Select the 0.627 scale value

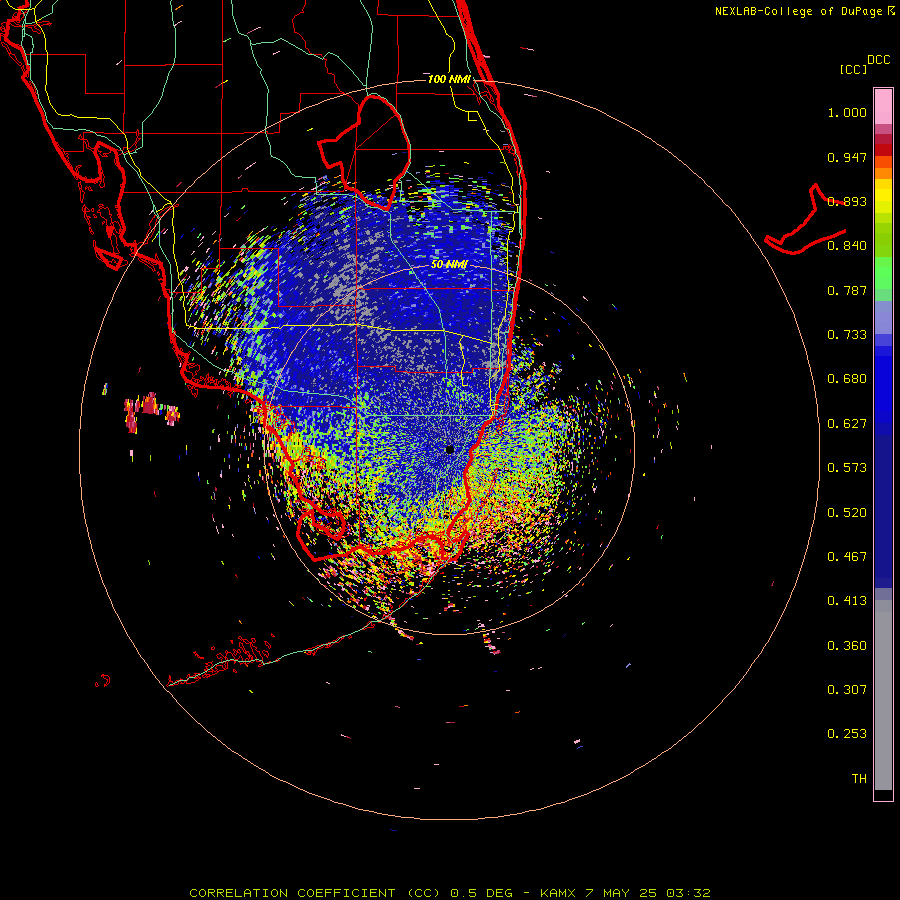click(847, 424)
